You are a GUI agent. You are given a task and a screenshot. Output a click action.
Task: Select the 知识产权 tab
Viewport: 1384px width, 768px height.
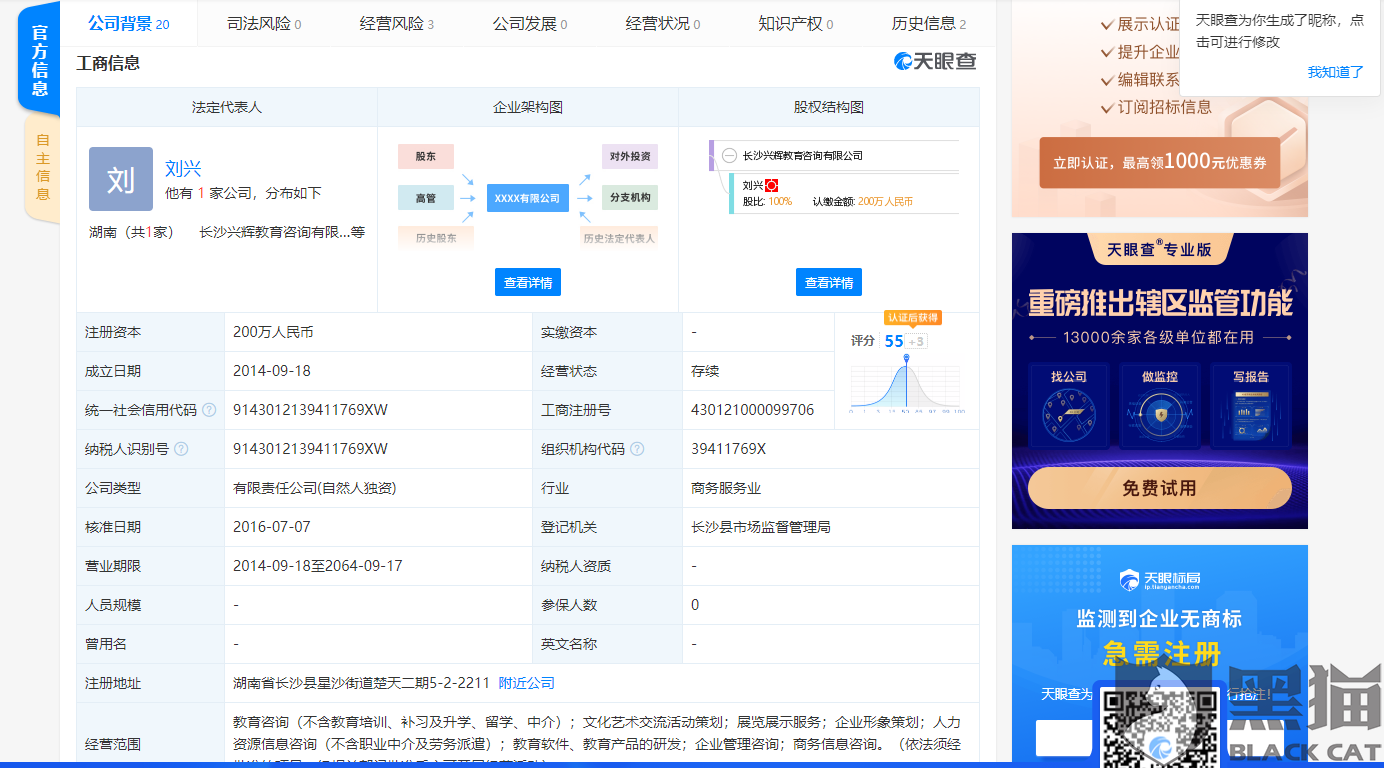796,23
